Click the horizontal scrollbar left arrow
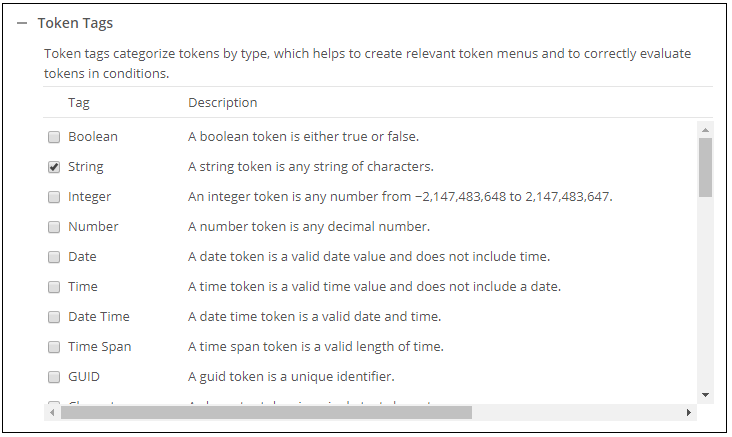 tap(50, 412)
